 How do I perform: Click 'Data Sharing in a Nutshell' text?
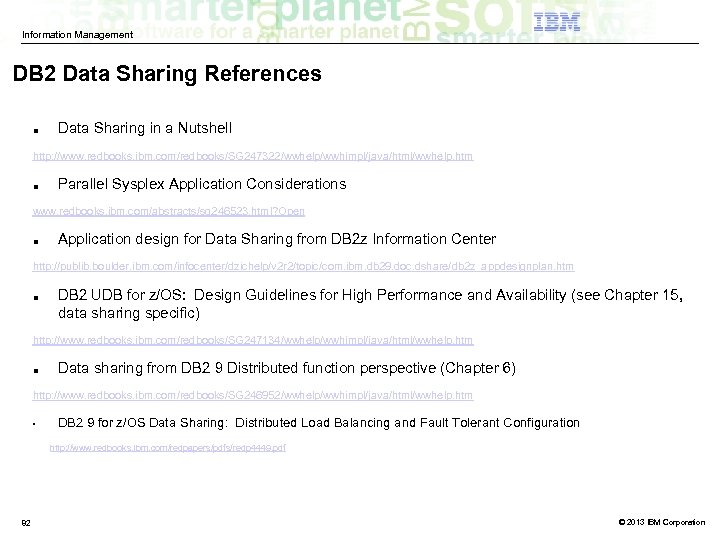145,128
